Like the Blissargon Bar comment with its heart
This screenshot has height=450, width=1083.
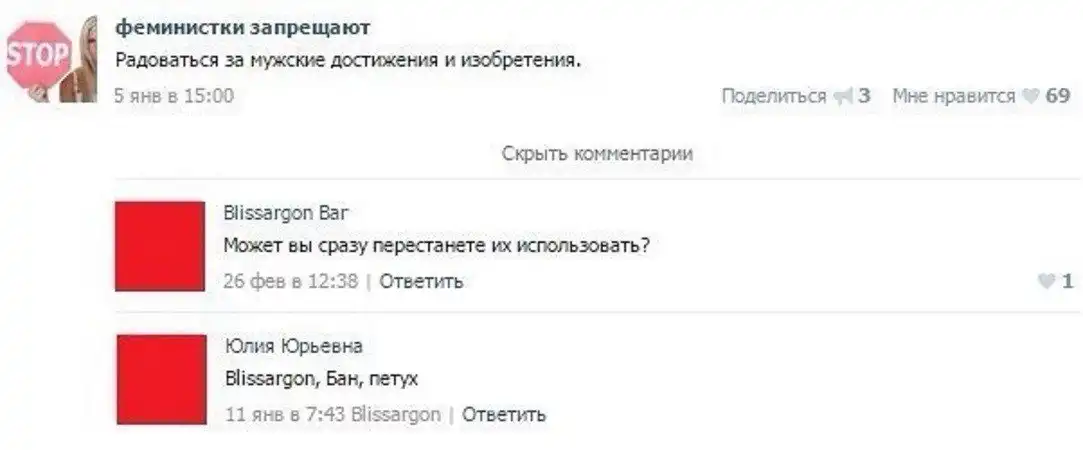(1047, 282)
